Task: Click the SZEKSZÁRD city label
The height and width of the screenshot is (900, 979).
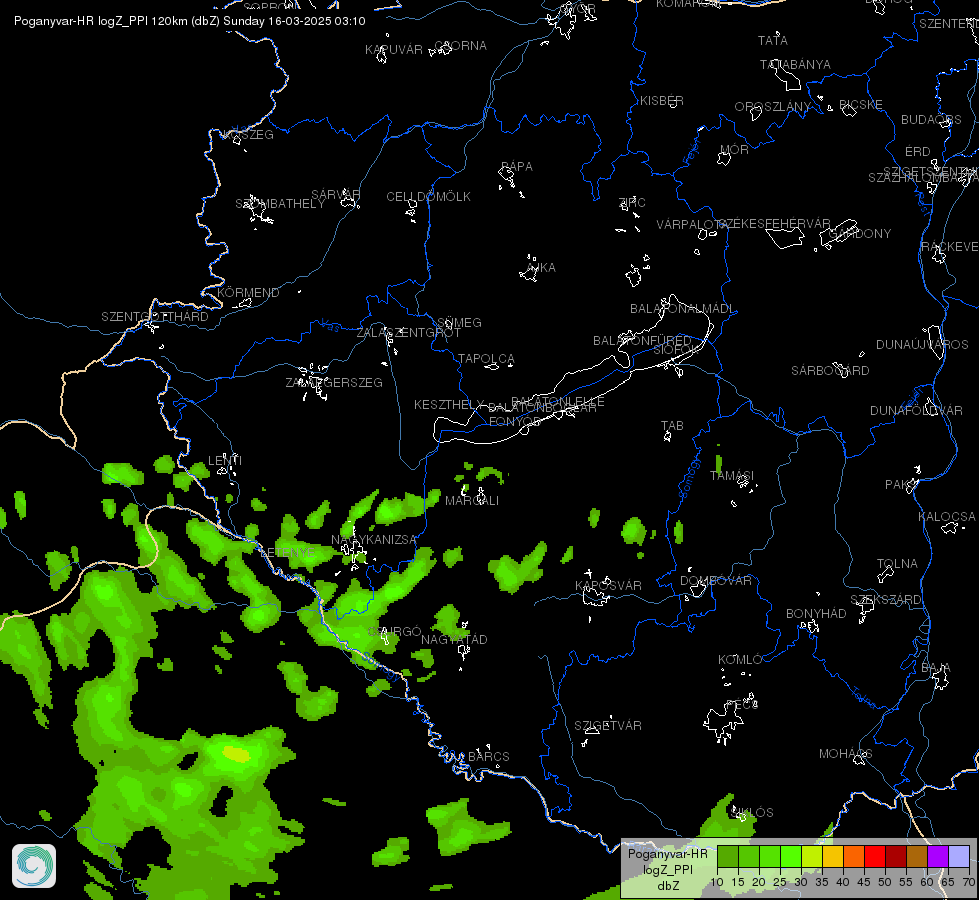Action: 886,600
